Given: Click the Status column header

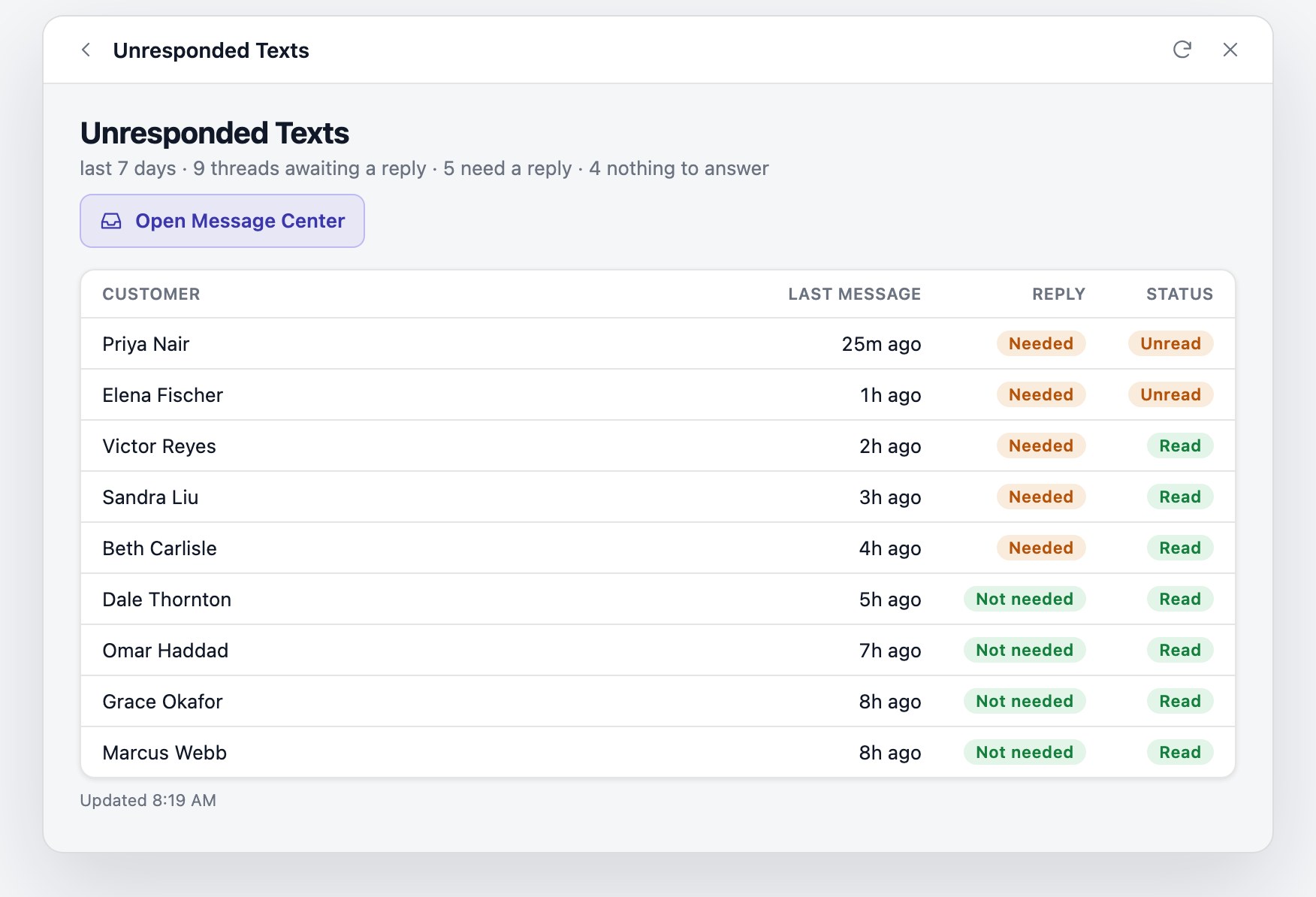Looking at the screenshot, I should [x=1179, y=294].
